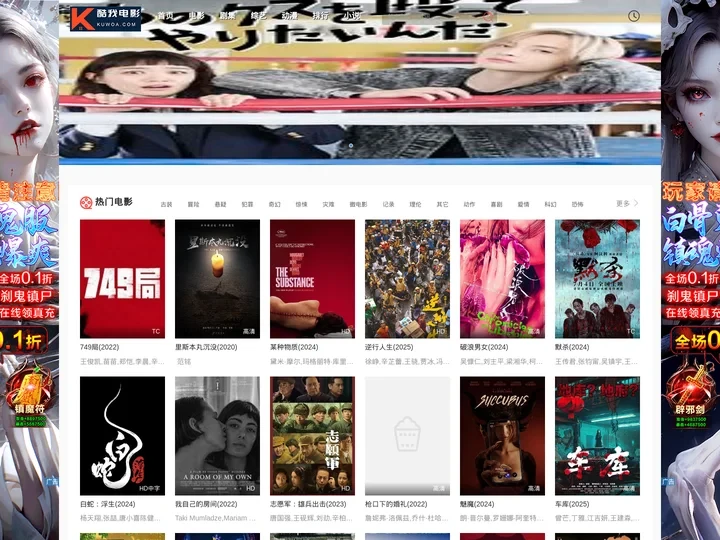Filter hot movies by 理伦

[415, 204]
